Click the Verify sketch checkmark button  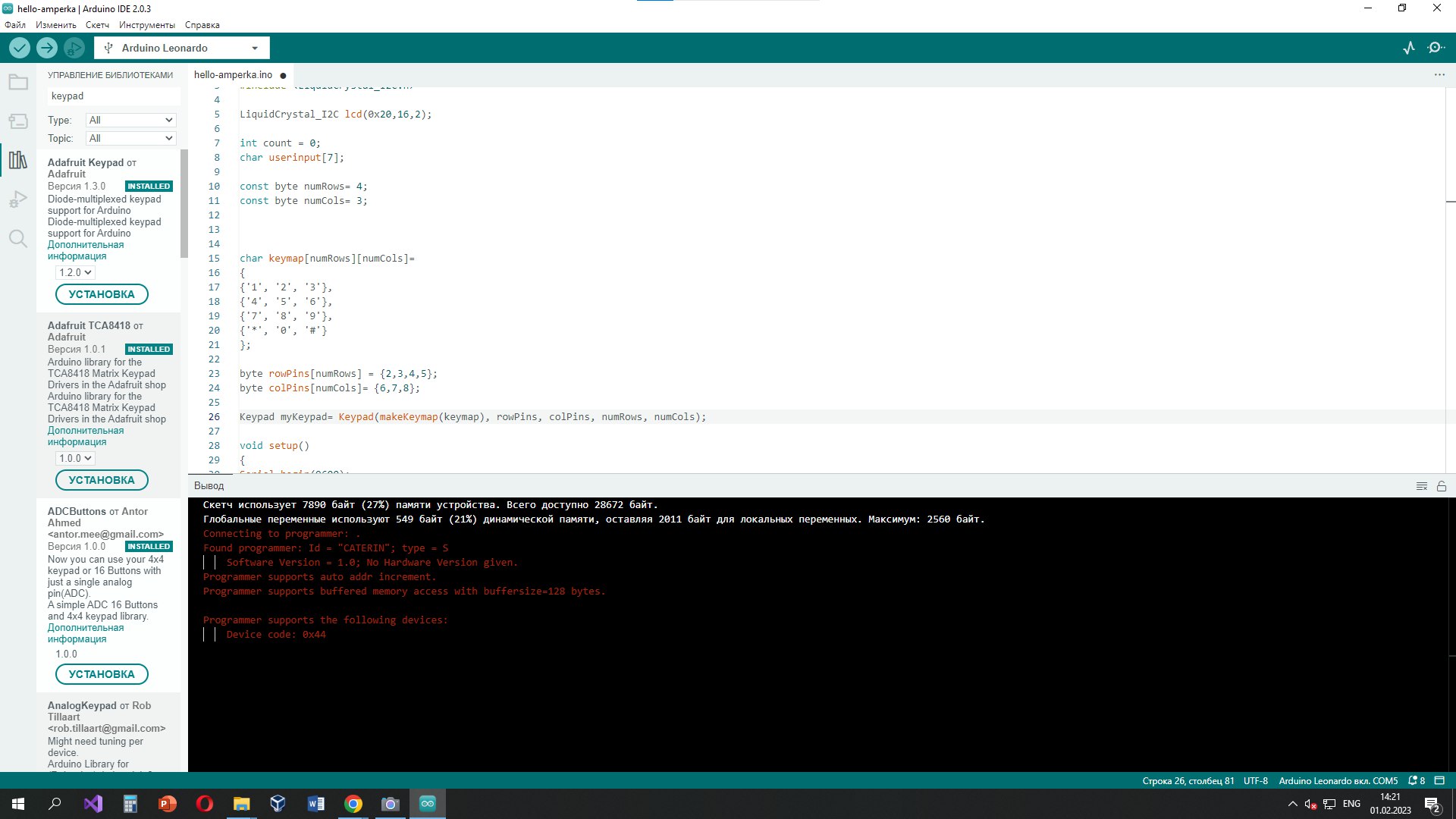[20, 48]
